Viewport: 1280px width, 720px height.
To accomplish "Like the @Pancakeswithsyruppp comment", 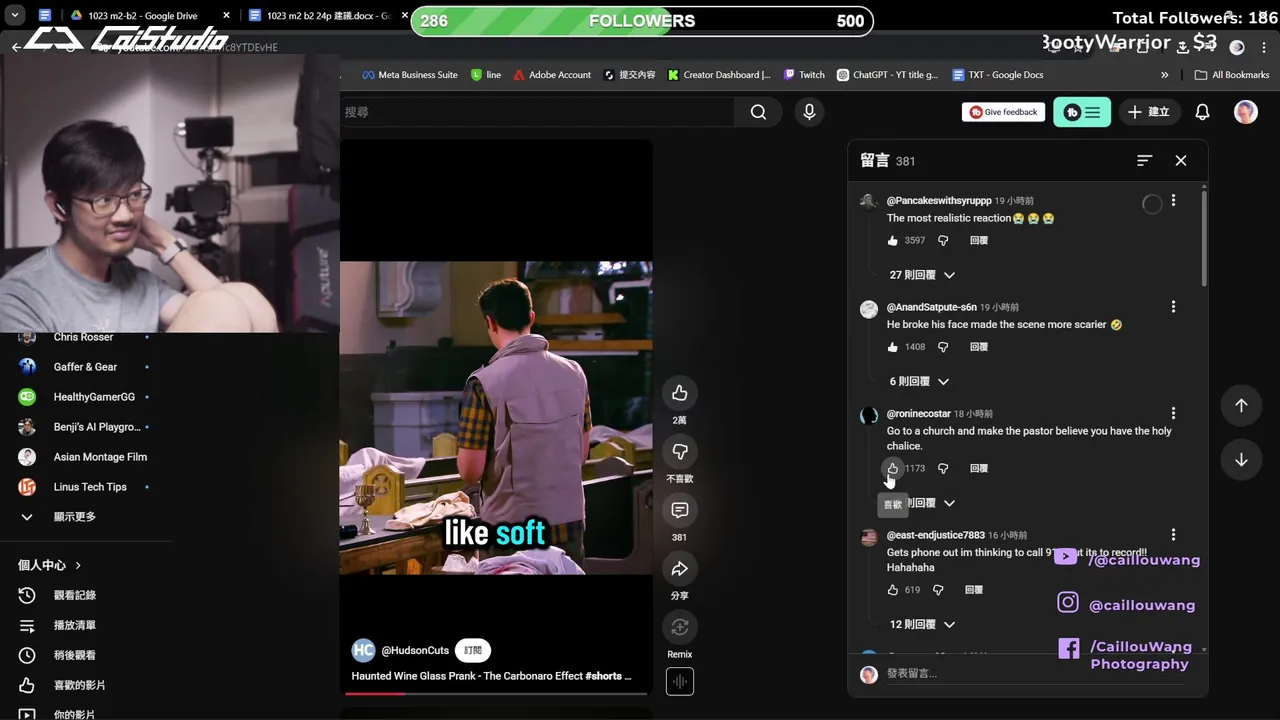I will point(892,241).
